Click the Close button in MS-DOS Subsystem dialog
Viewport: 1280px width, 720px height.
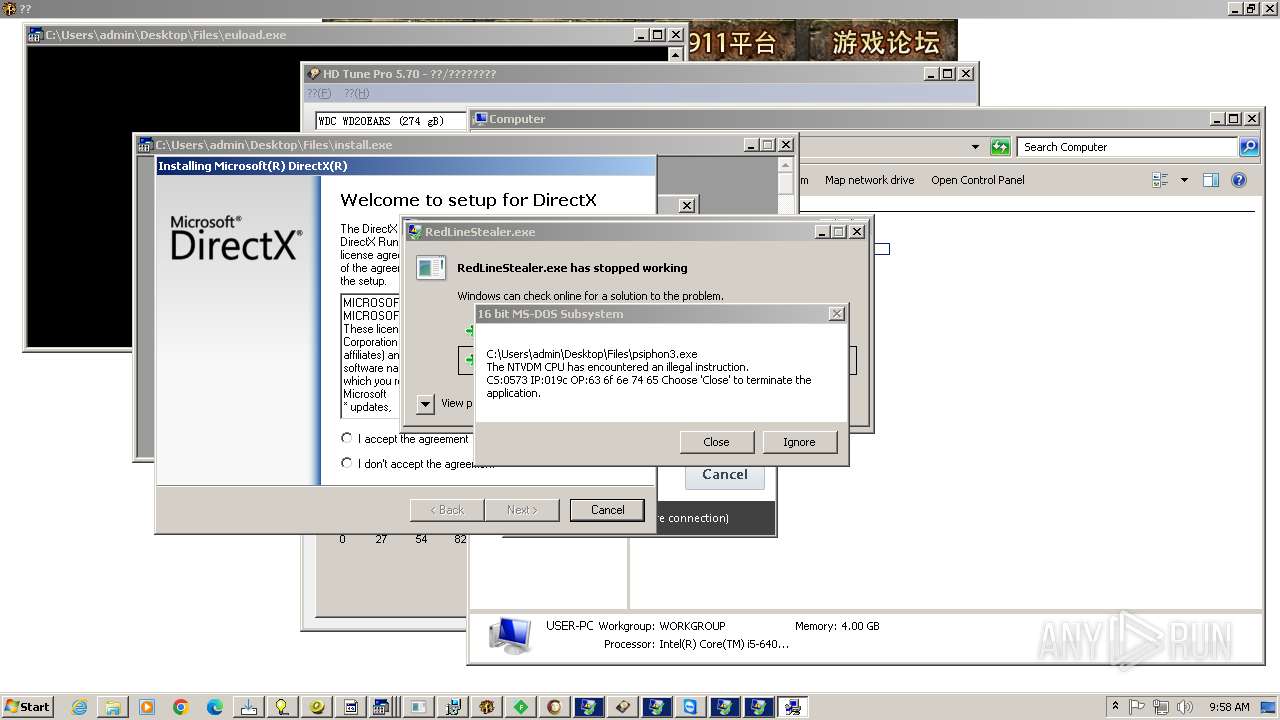(716, 442)
